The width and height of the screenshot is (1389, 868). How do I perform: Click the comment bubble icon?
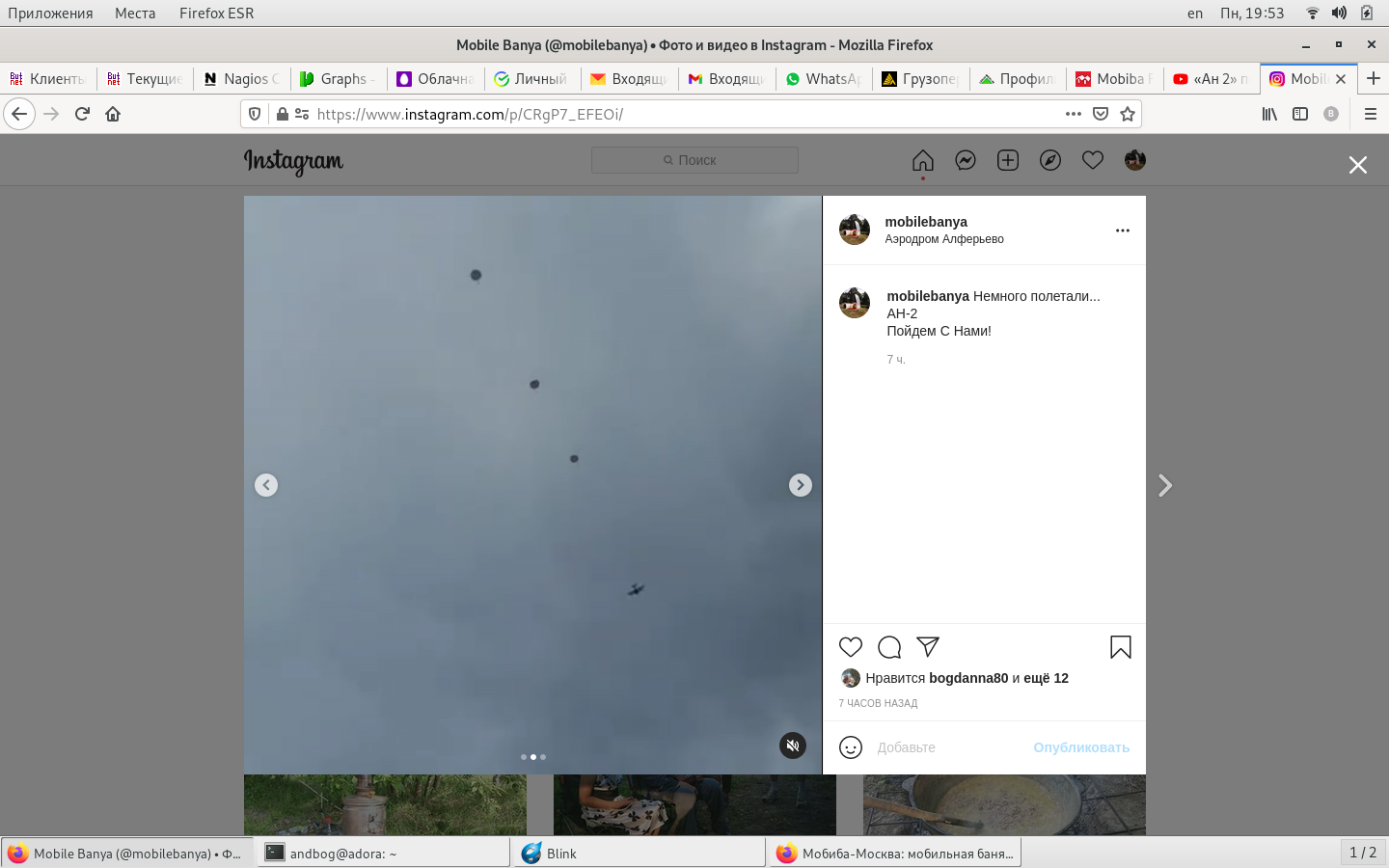click(x=889, y=647)
